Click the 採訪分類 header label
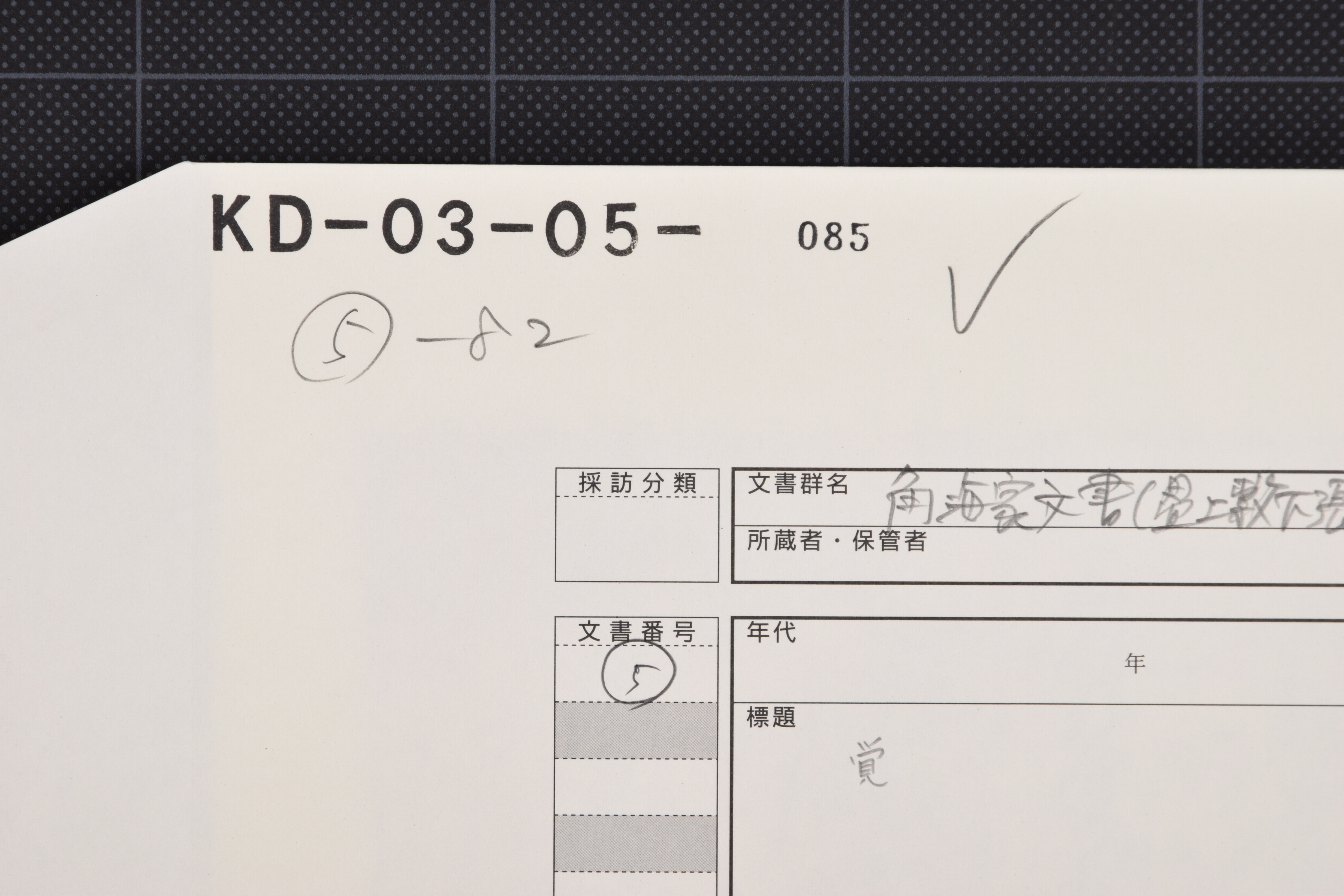This screenshot has height=896, width=1344. (x=637, y=483)
